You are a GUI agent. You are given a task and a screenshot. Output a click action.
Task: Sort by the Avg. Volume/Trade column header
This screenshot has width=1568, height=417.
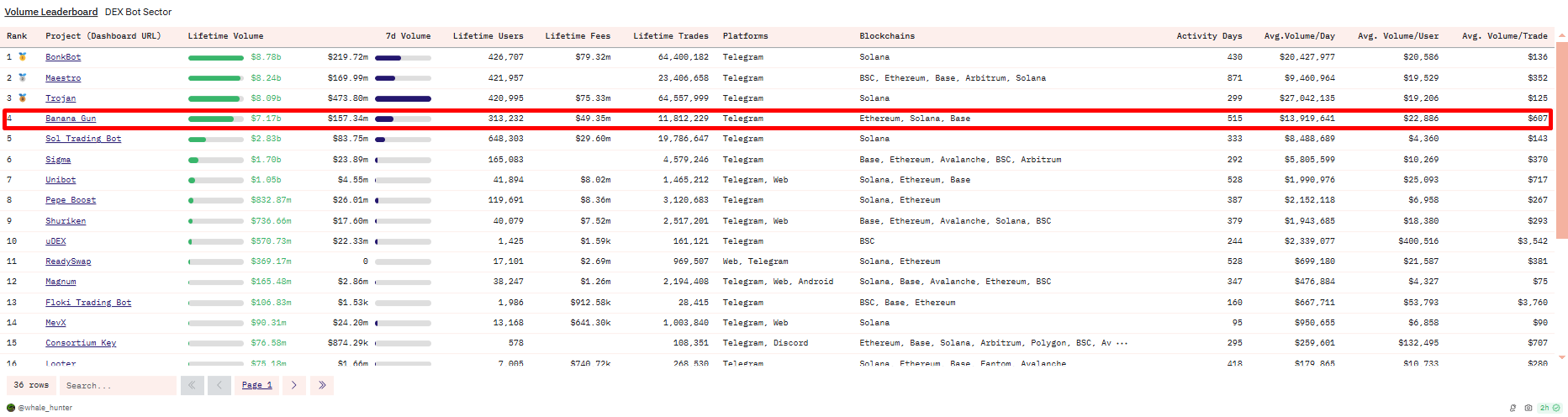1505,36
